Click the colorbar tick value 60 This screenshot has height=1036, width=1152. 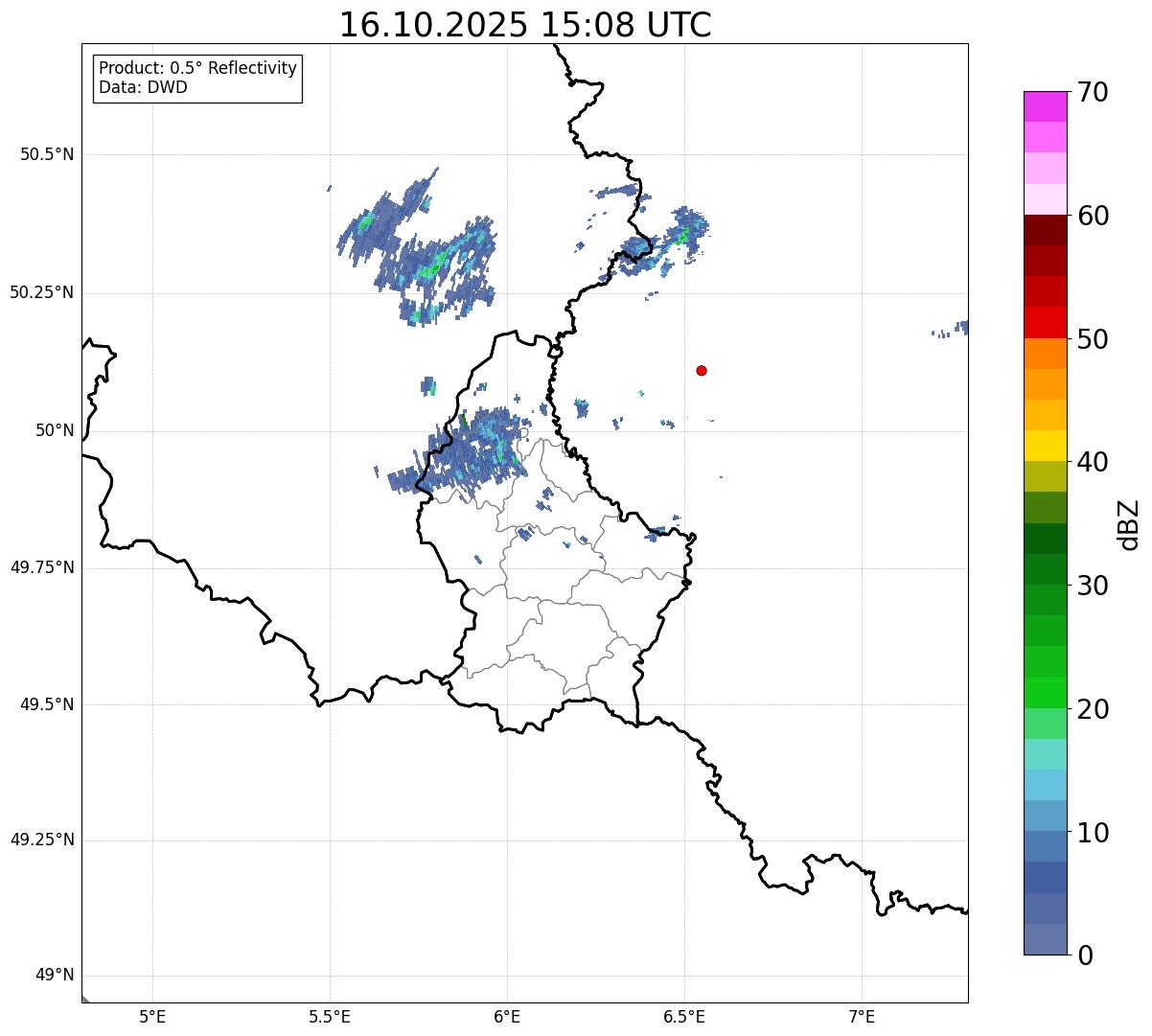1093,216
